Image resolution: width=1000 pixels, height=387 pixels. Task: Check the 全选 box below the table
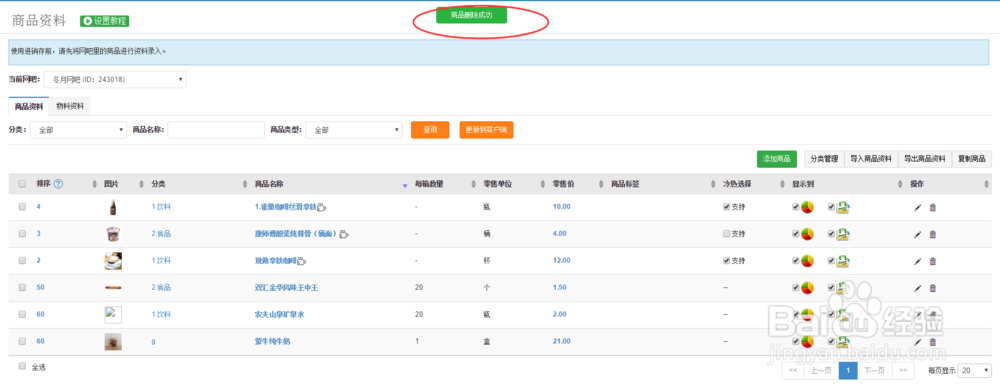22,366
